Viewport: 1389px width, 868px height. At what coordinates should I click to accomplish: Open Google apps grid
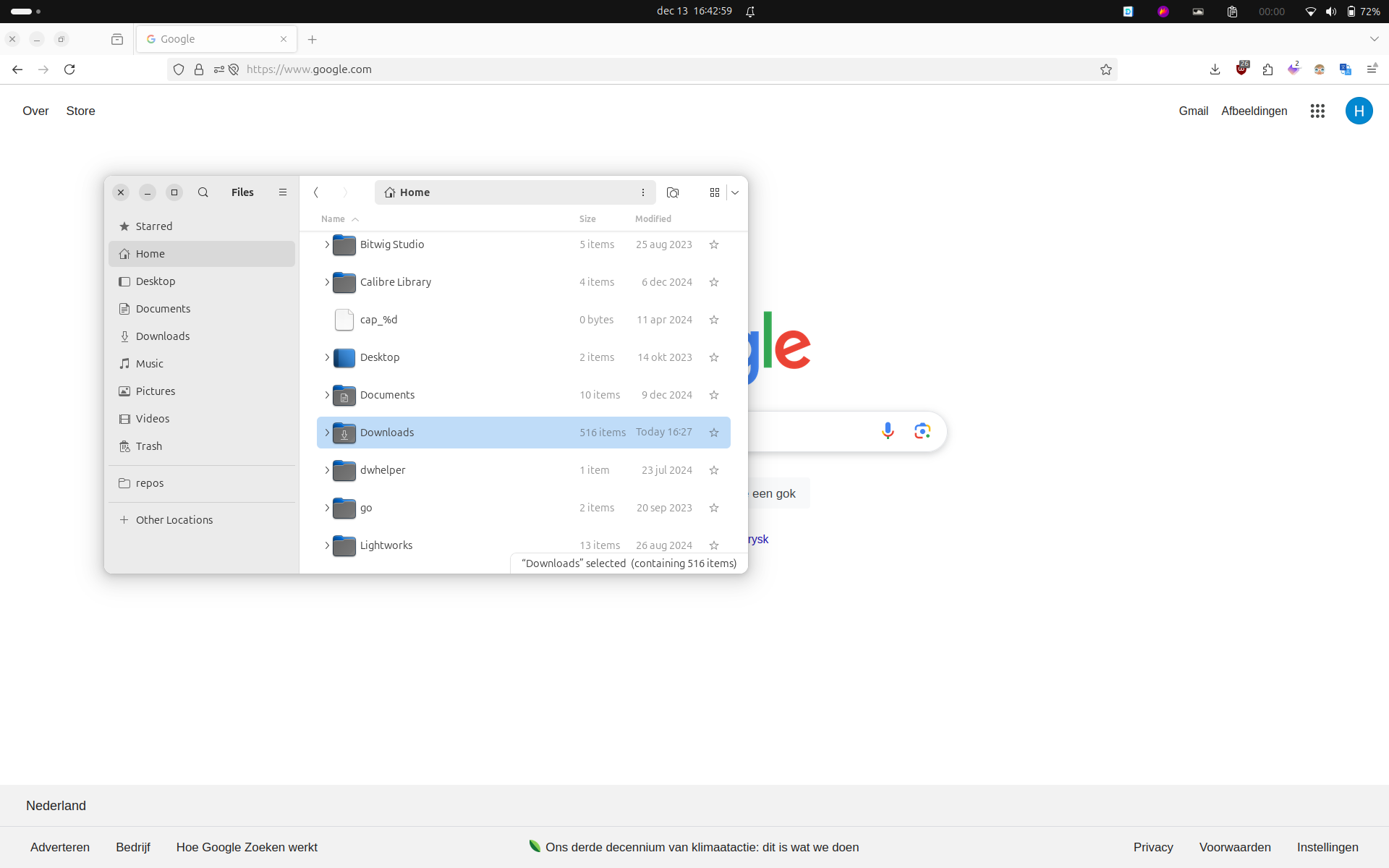coord(1317,111)
